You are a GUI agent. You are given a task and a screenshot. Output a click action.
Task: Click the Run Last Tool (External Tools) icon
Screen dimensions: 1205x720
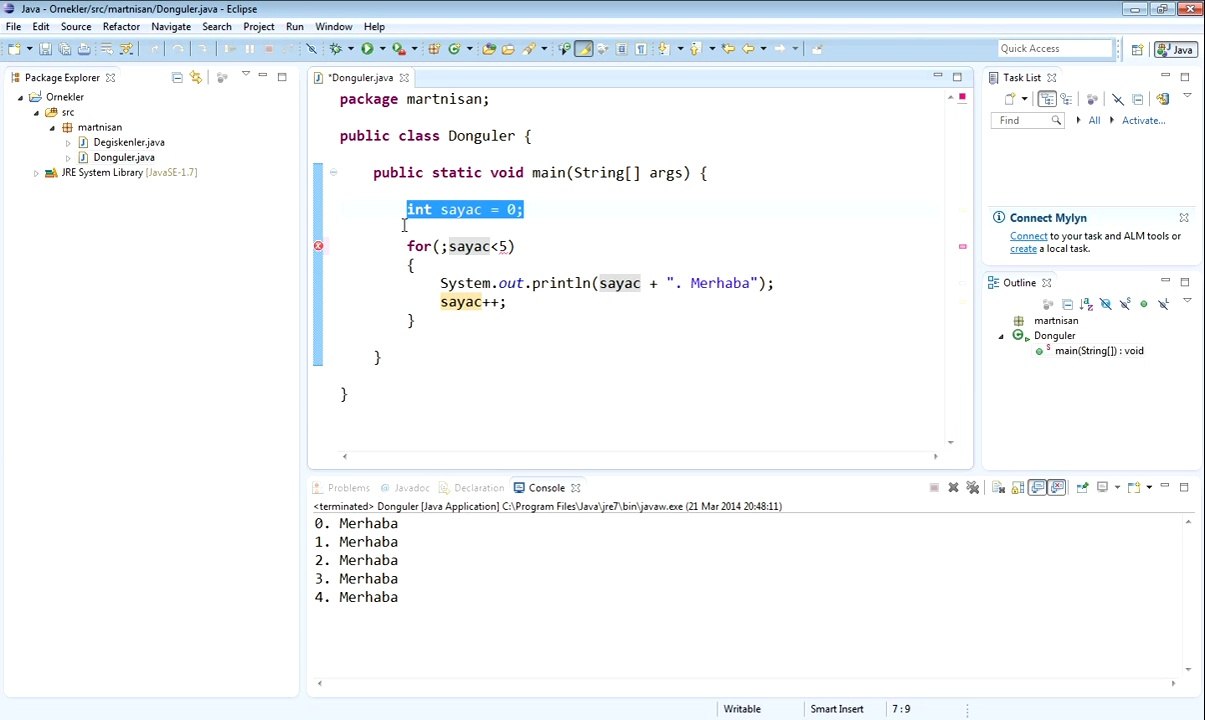point(398,48)
